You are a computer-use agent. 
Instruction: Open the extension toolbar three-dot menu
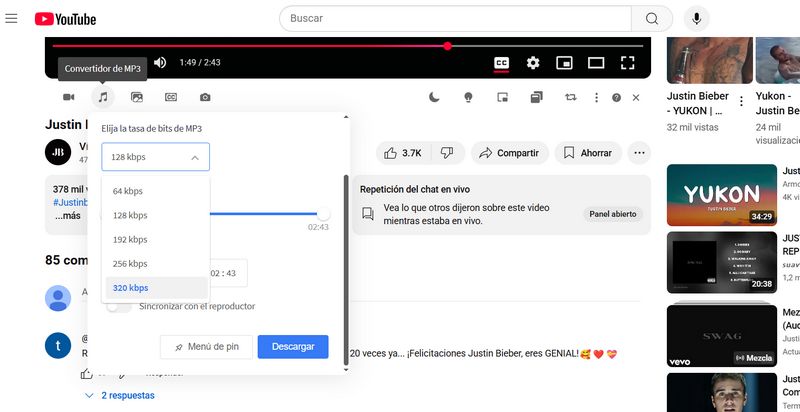click(x=596, y=97)
